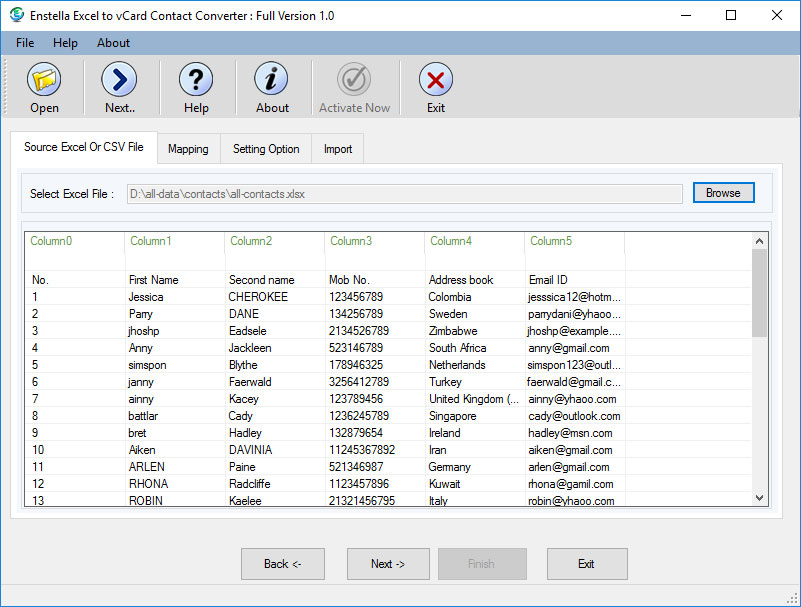Open the Help menu

pyautogui.click(x=65, y=43)
